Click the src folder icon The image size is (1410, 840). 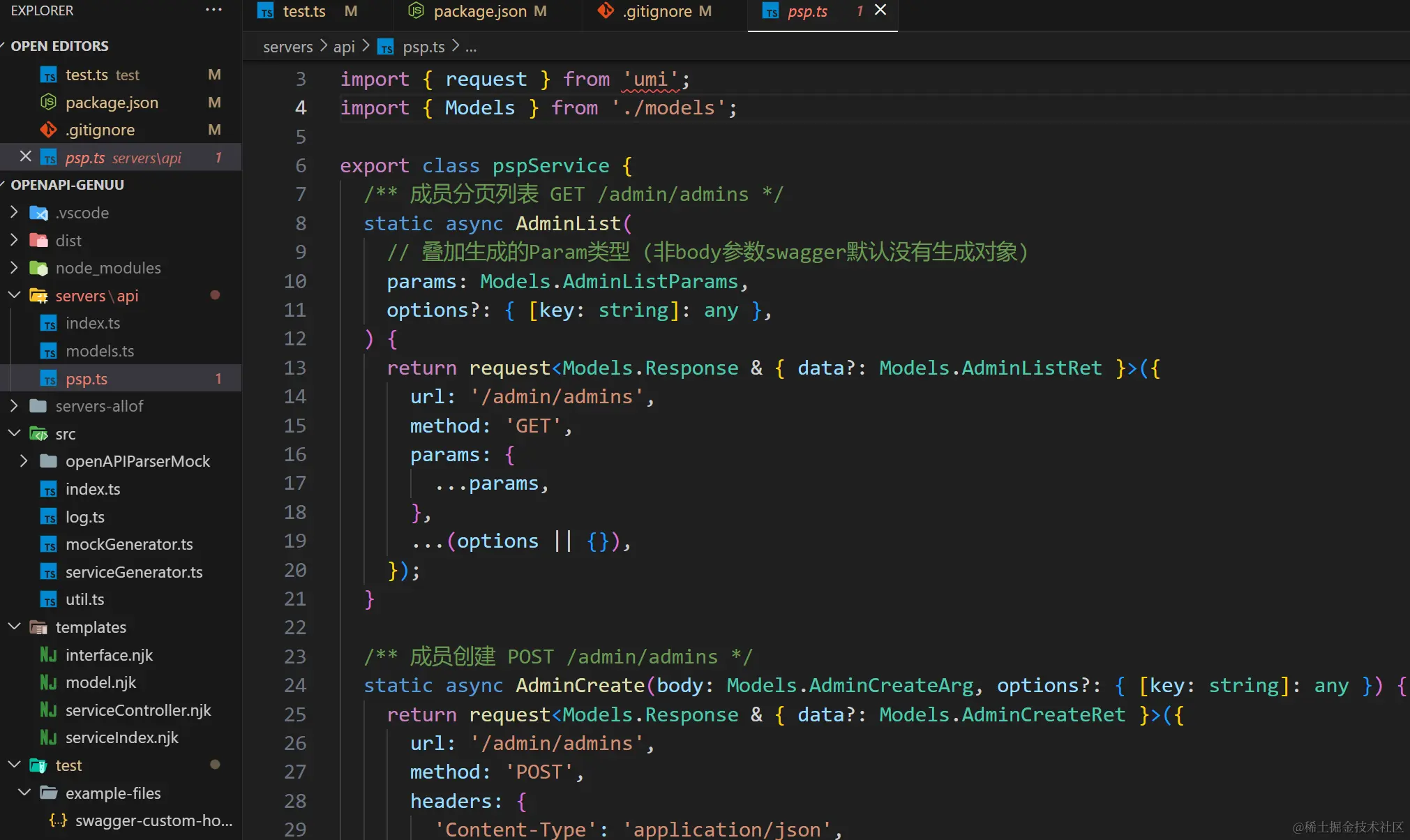point(38,434)
